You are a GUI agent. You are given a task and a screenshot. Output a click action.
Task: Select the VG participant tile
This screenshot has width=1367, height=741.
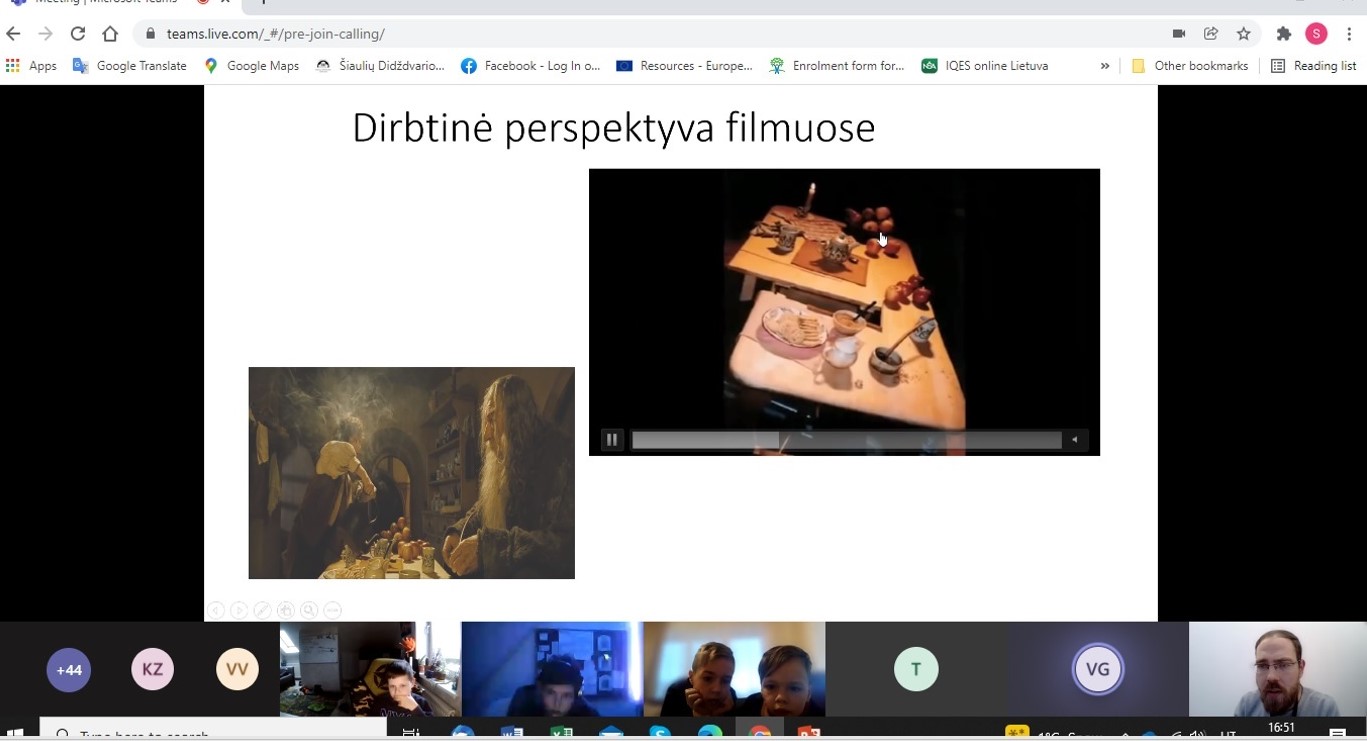[x=1097, y=670]
